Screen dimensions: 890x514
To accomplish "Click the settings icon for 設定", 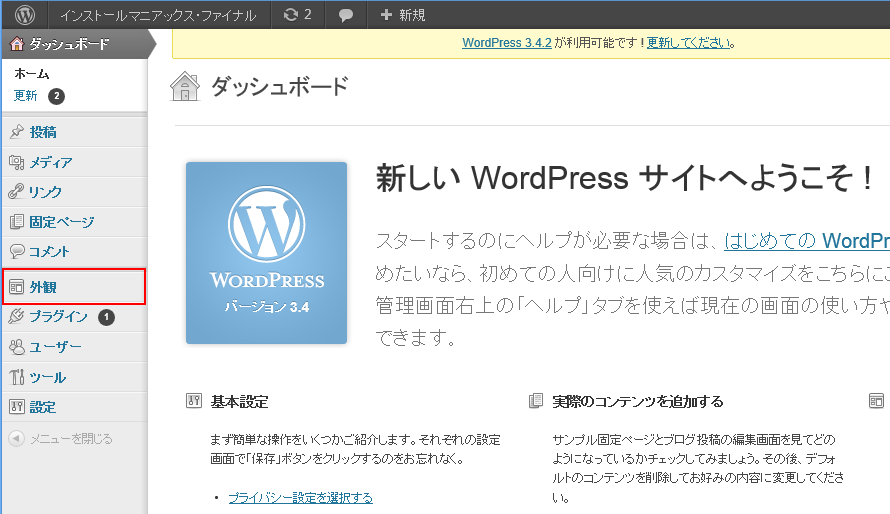I will click(x=16, y=407).
